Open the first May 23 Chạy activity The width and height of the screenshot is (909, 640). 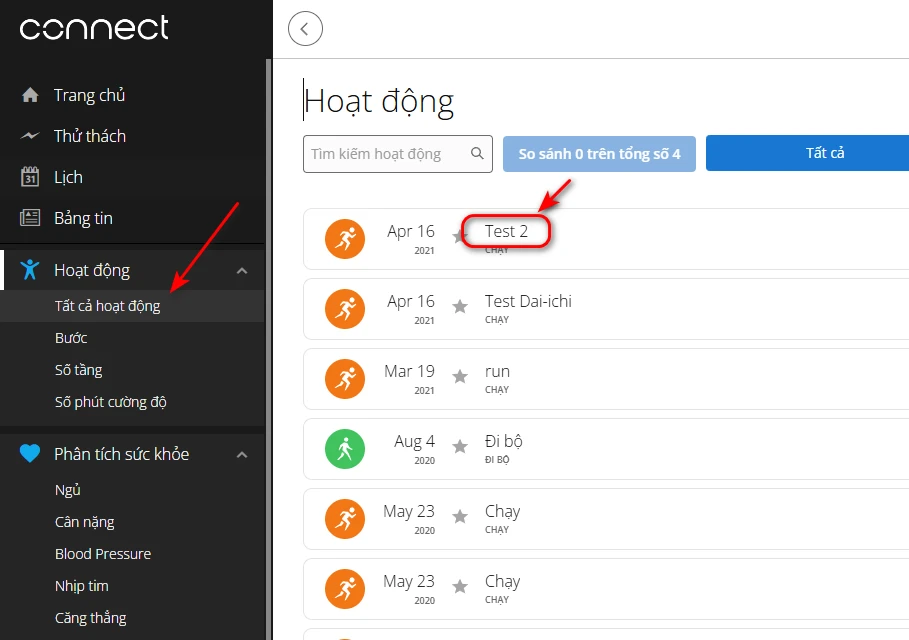(x=503, y=512)
